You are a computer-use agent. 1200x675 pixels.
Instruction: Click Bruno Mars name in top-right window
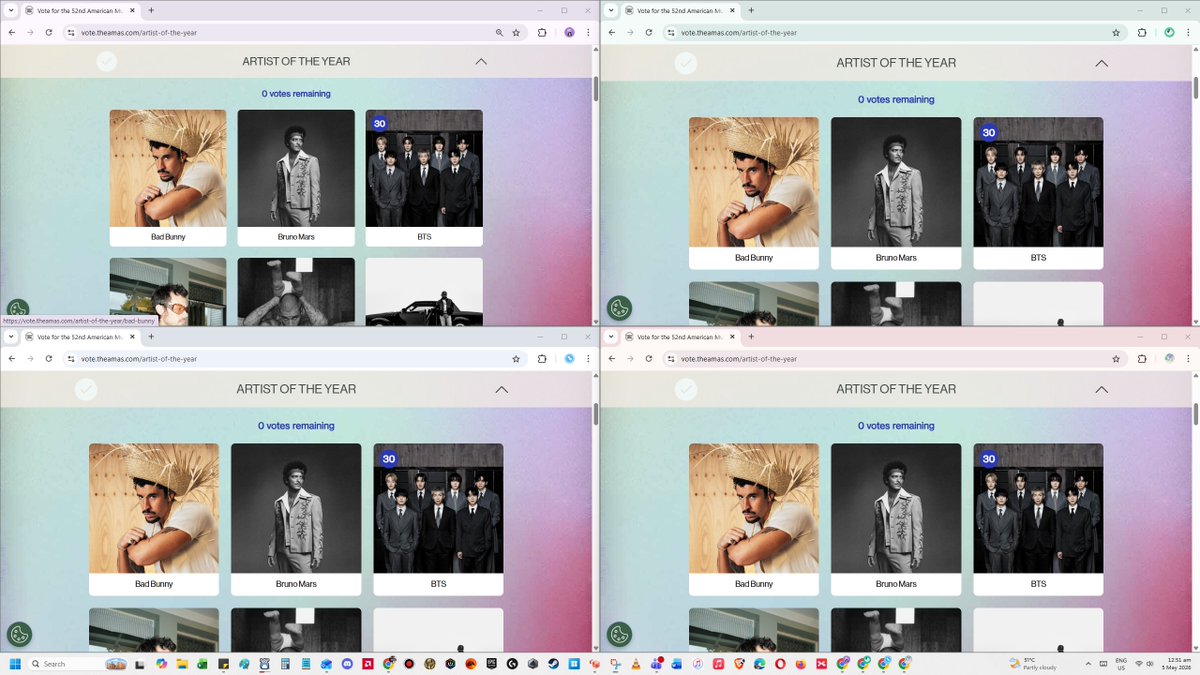896,258
